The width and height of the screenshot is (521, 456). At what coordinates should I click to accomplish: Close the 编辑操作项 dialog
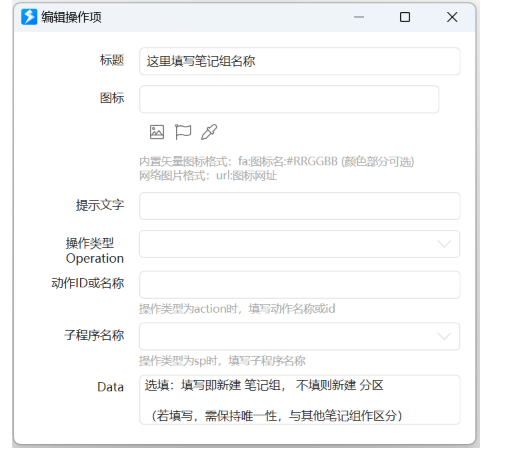coord(452,17)
